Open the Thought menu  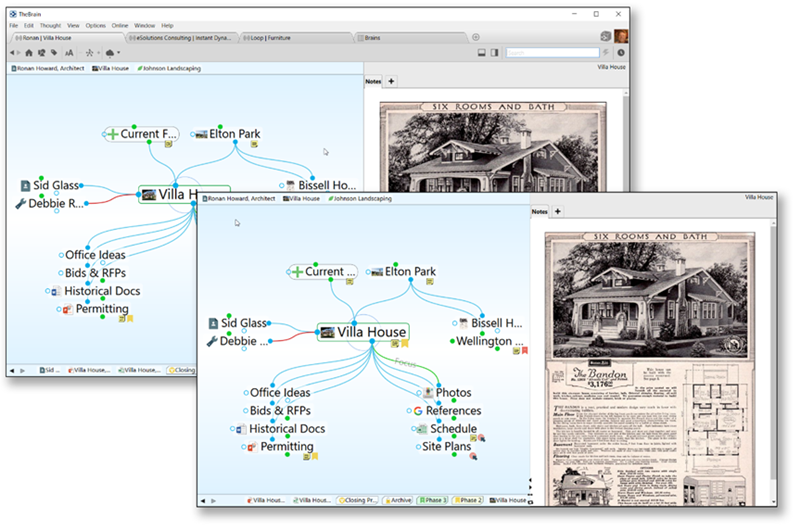coord(49,24)
